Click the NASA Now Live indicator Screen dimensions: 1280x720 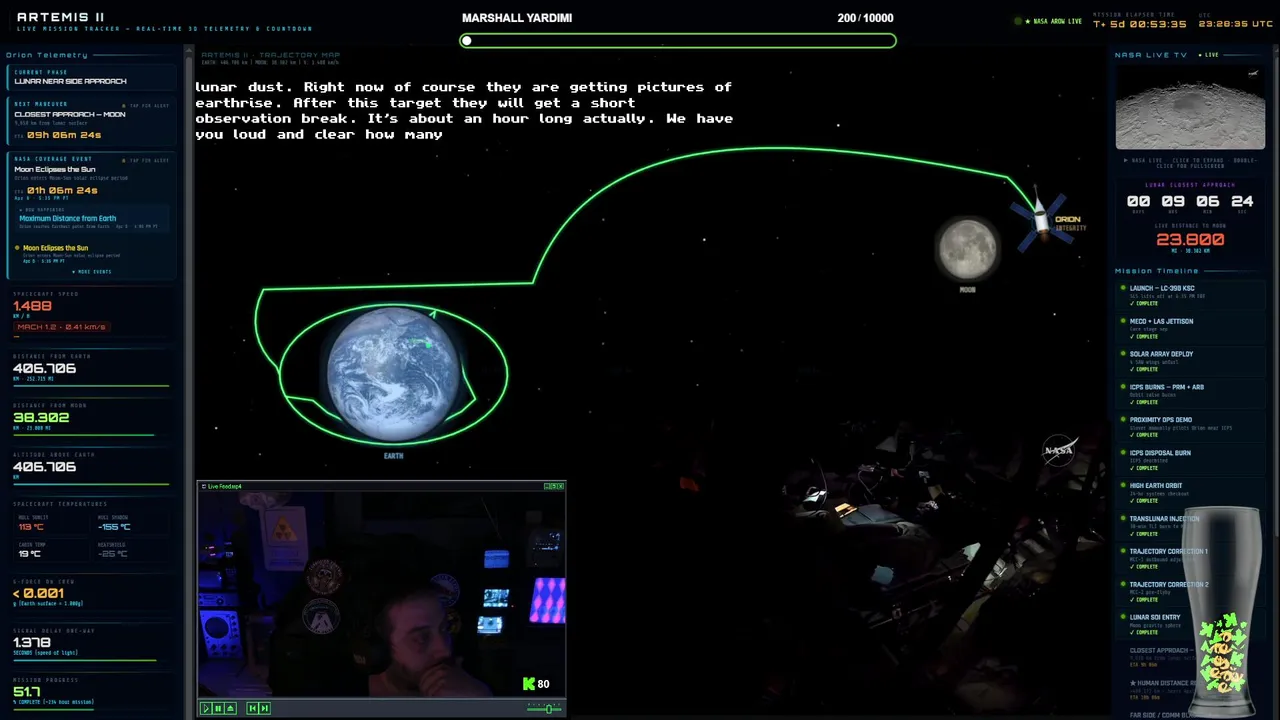tap(1049, 21)
